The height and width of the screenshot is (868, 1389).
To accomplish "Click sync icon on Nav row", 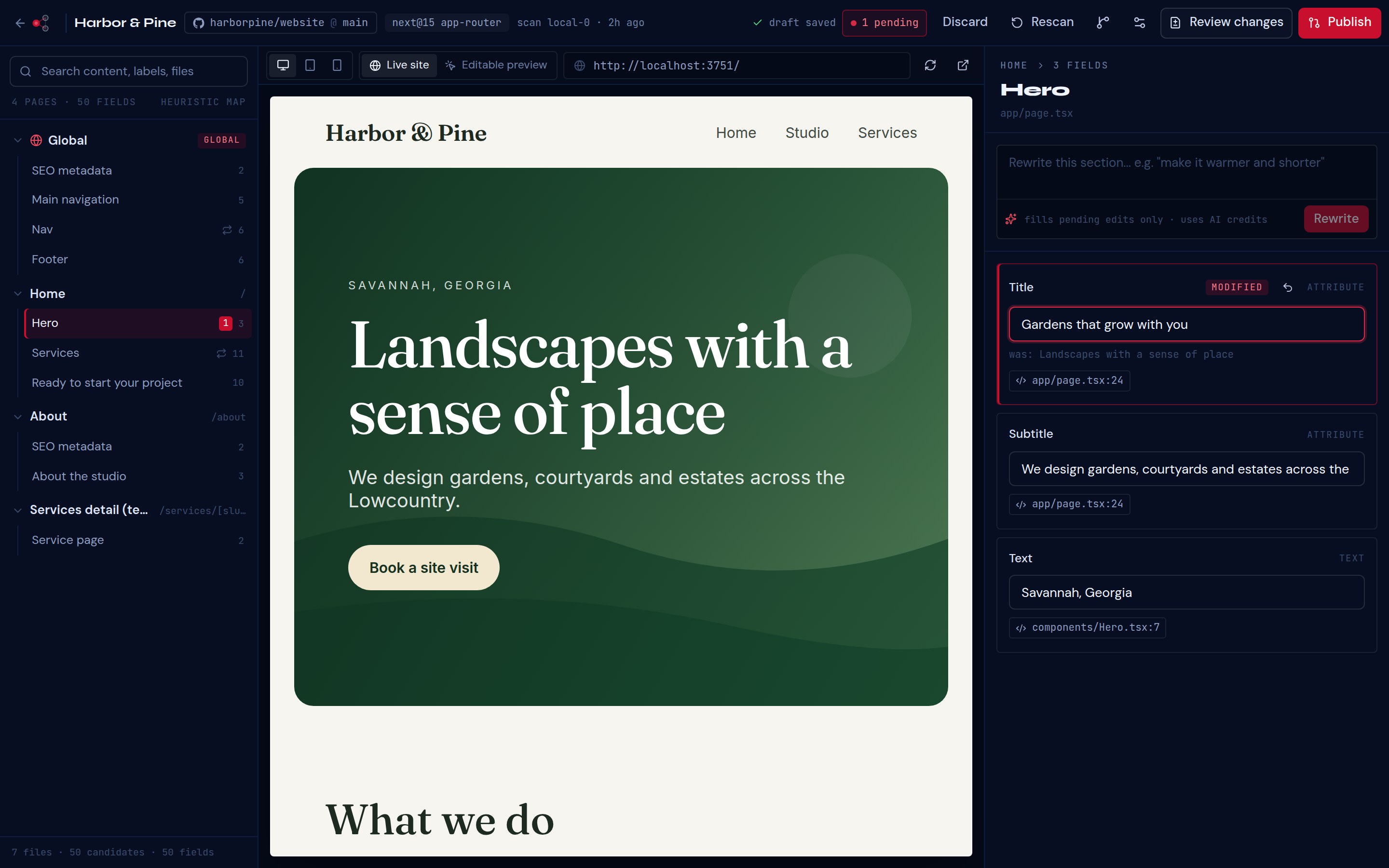I will click(x=227, y=230).
